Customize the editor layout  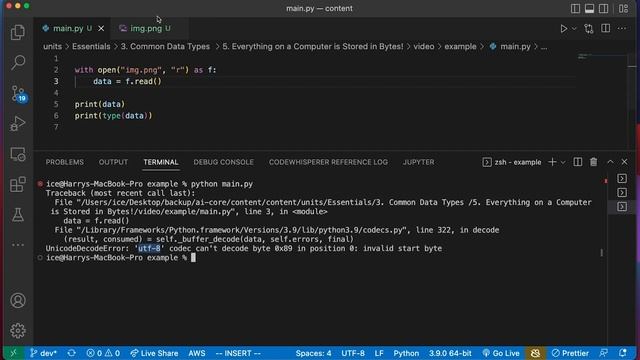click(623, 9)
